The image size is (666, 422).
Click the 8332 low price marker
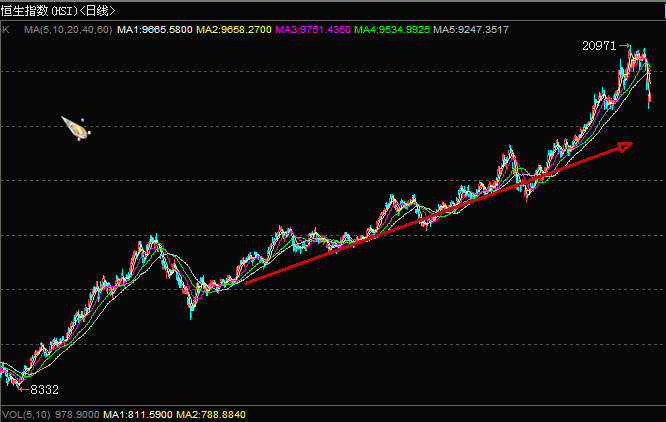point(45,390)
